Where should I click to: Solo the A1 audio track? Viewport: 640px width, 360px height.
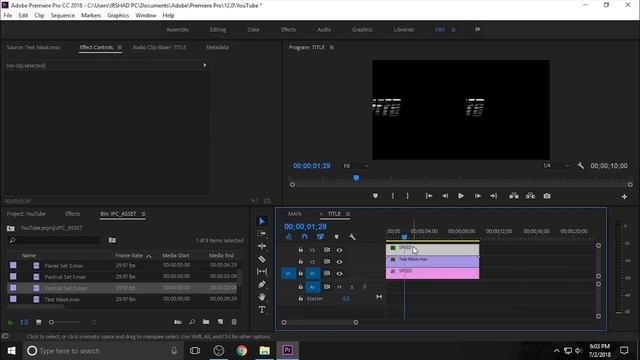(352, 287)
